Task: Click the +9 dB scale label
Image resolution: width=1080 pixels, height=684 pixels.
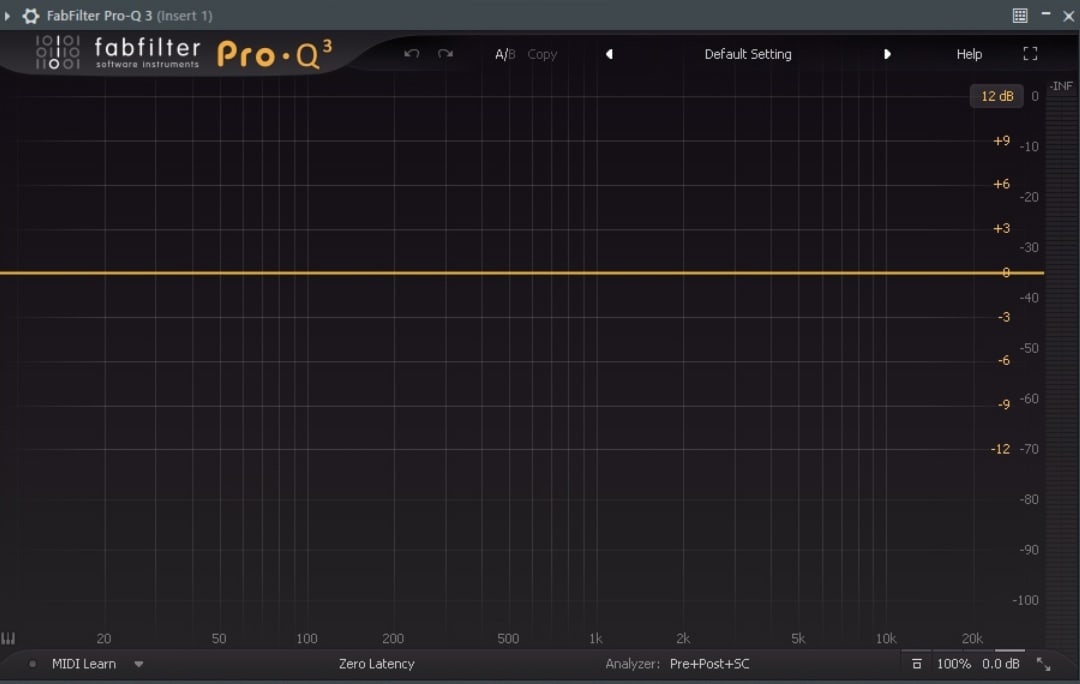Action: coord(1001,141)
